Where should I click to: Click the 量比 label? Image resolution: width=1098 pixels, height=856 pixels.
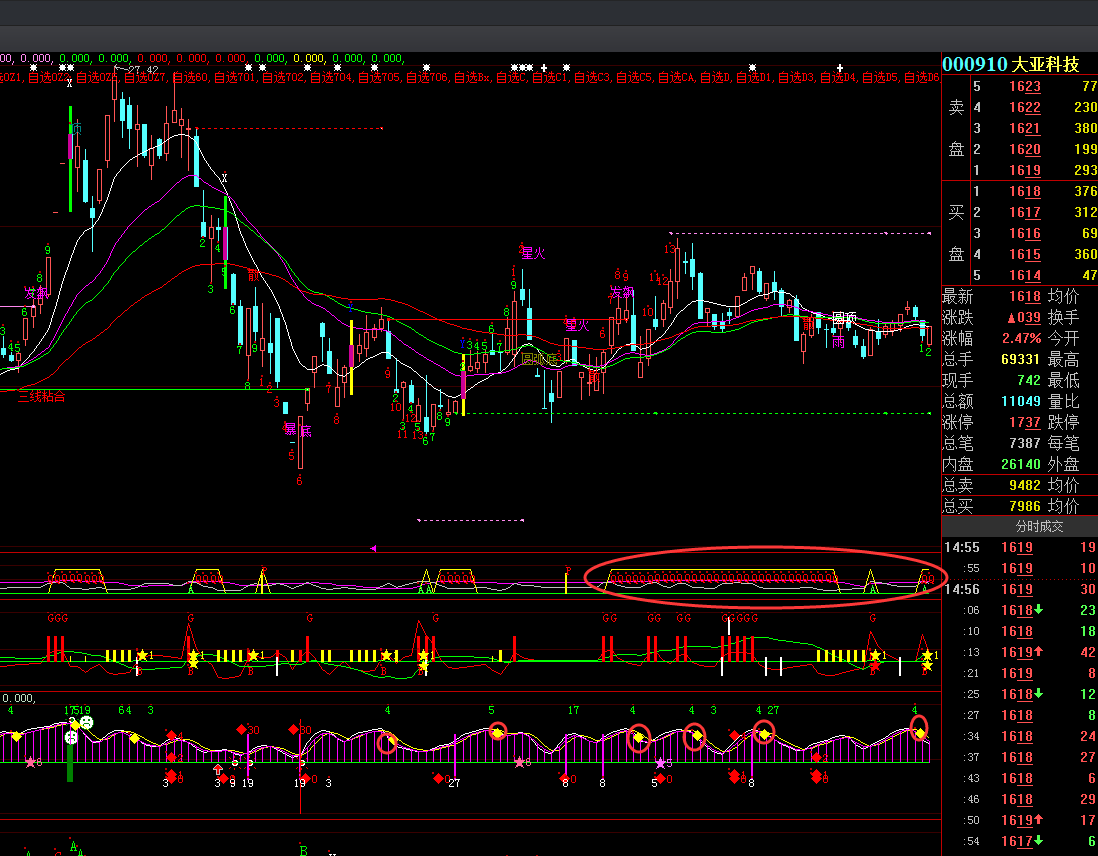click(x=1063, y=401)
